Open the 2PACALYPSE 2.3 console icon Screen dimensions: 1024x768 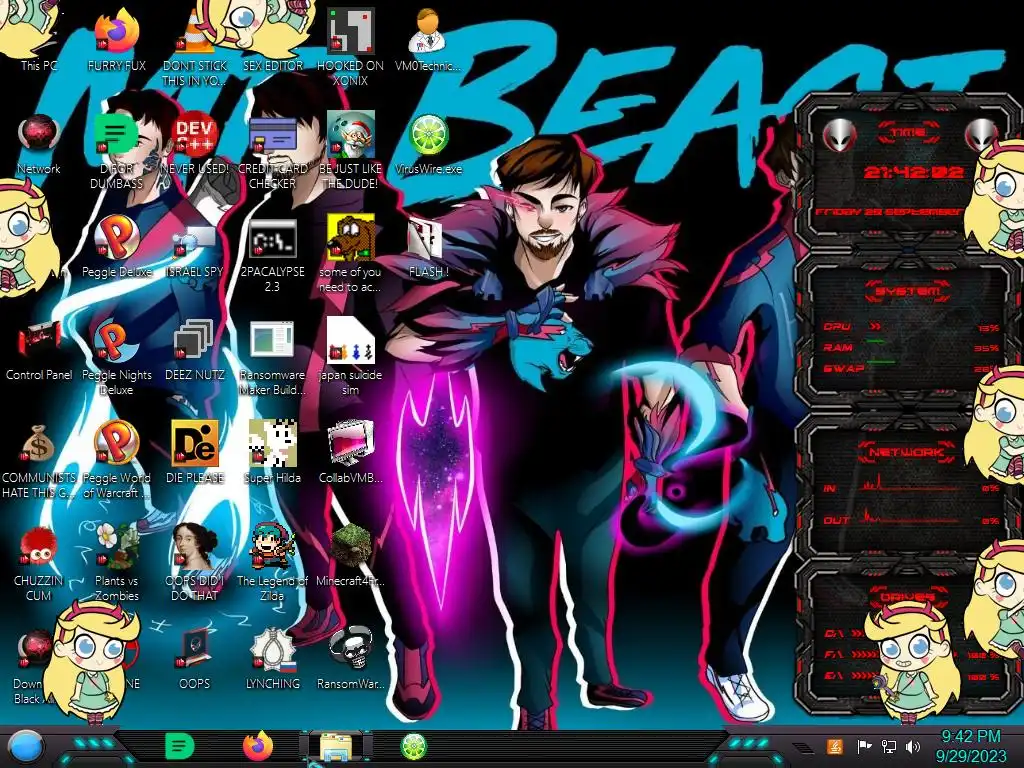click(x=273, y=255)
